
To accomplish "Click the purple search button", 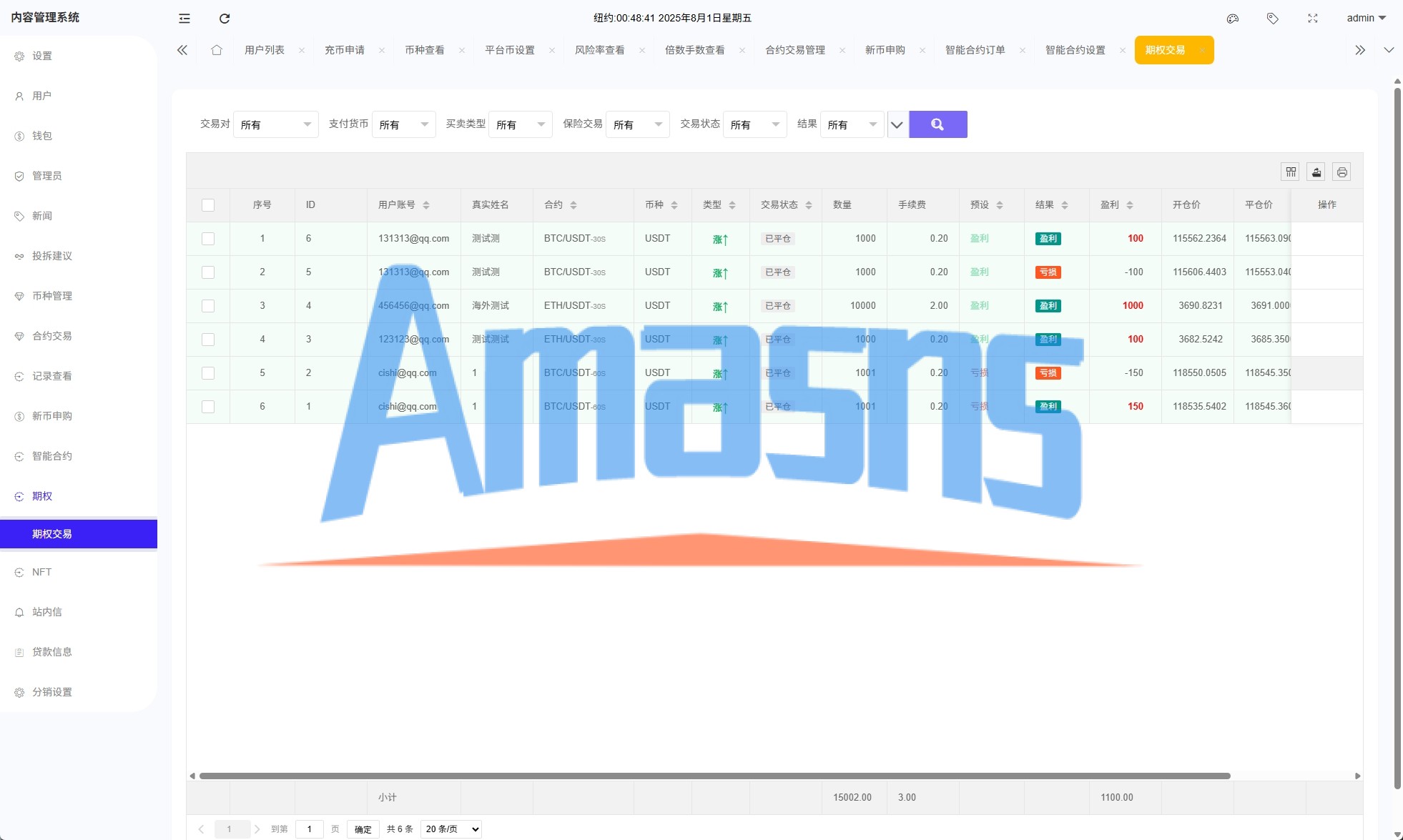I will 938,124.
